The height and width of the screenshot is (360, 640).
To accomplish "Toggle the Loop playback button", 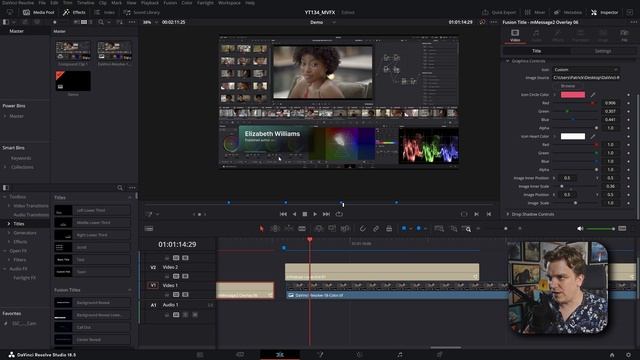I will [x=339, y=214].
